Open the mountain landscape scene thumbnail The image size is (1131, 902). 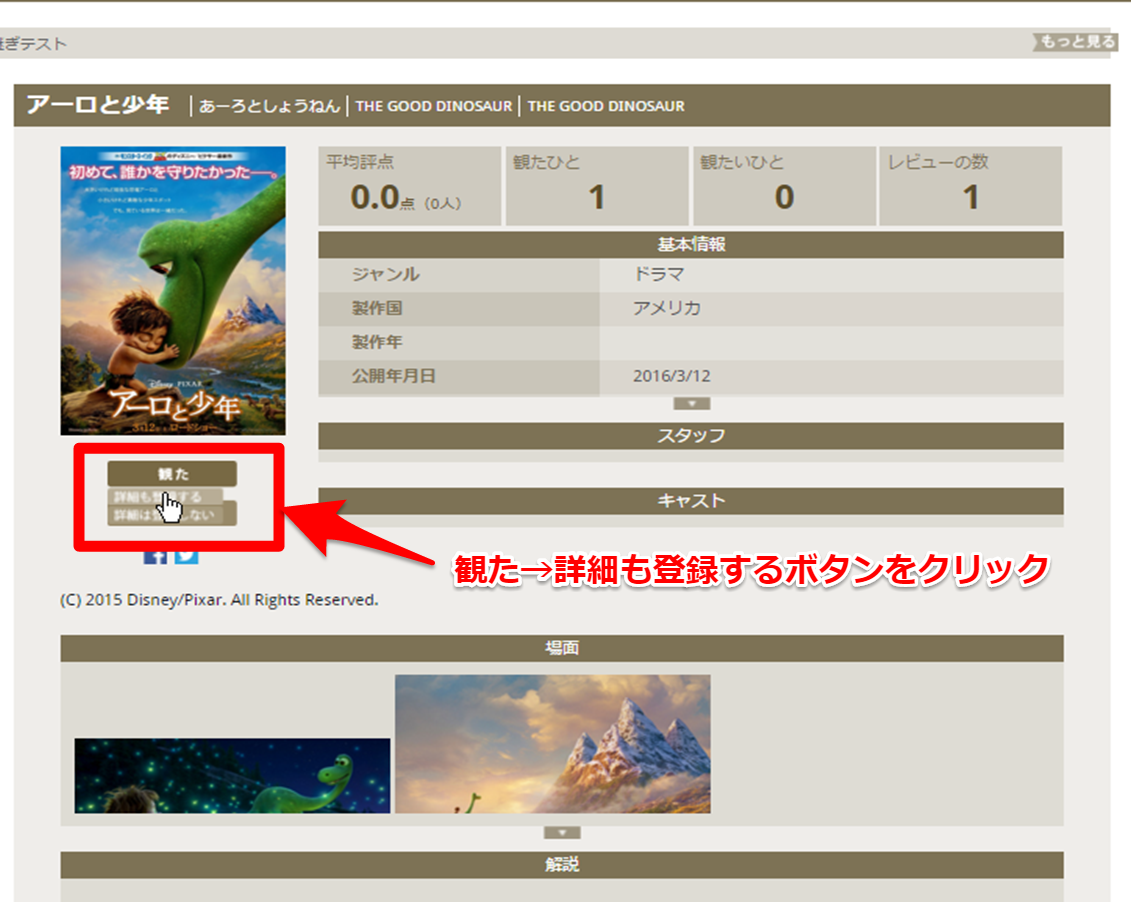pyautogui.click(x=552, y=743)
